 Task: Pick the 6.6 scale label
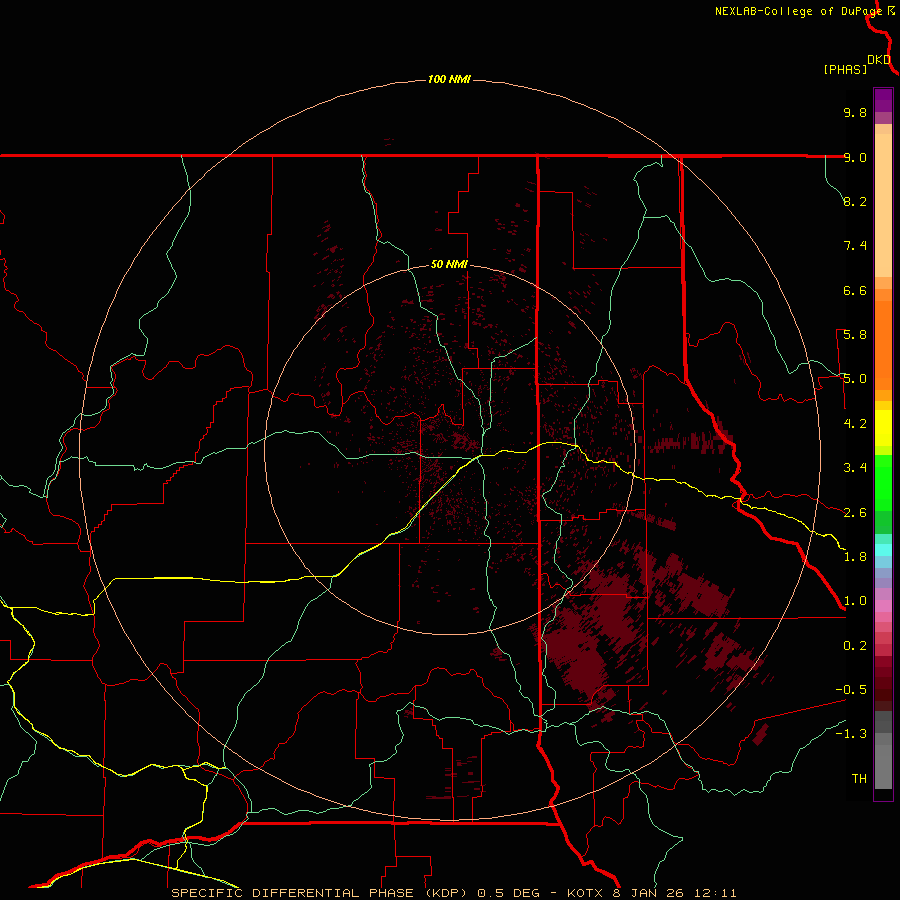coord(855,290)
